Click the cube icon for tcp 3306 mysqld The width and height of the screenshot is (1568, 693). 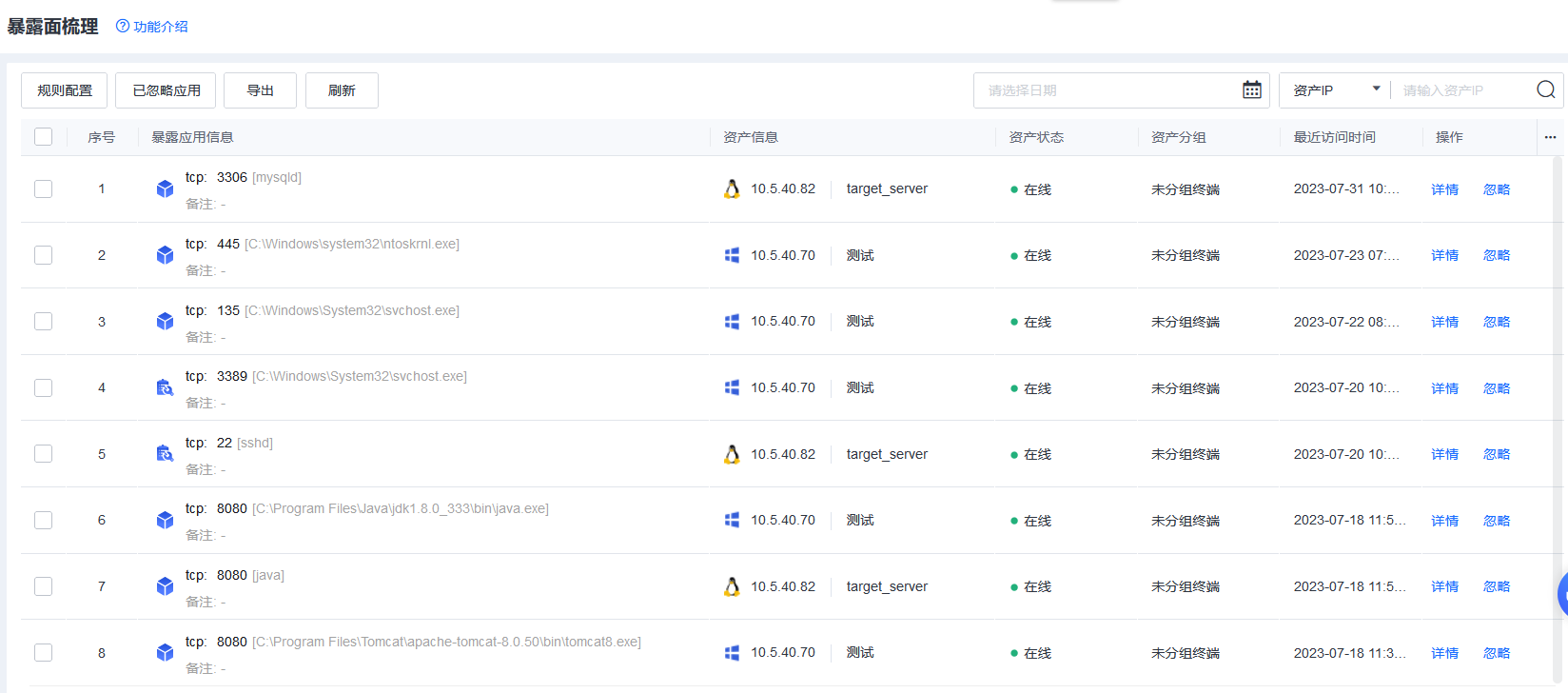tap(165, 189)
